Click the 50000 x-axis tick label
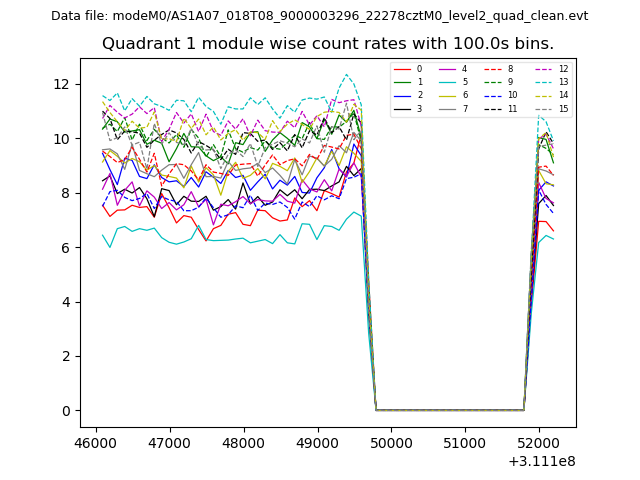Viewport: 640px width, 480px height. pyautogui.click(x=390, y=442)
